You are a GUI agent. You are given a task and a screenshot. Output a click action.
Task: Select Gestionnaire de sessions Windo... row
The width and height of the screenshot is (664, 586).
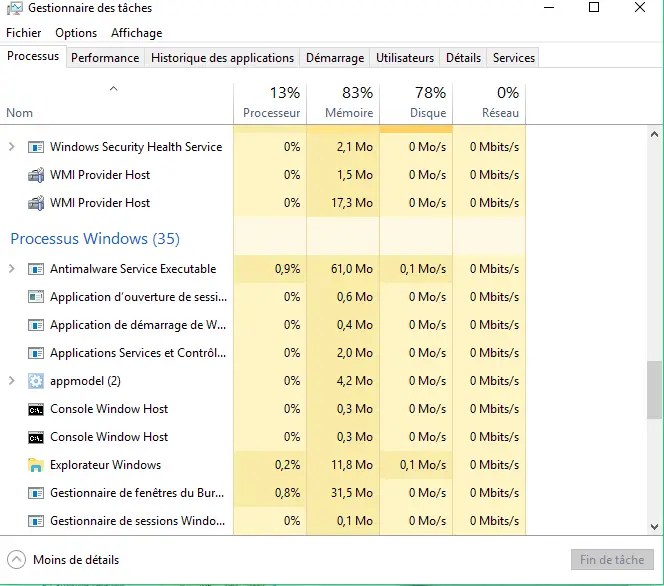point(263,521)
